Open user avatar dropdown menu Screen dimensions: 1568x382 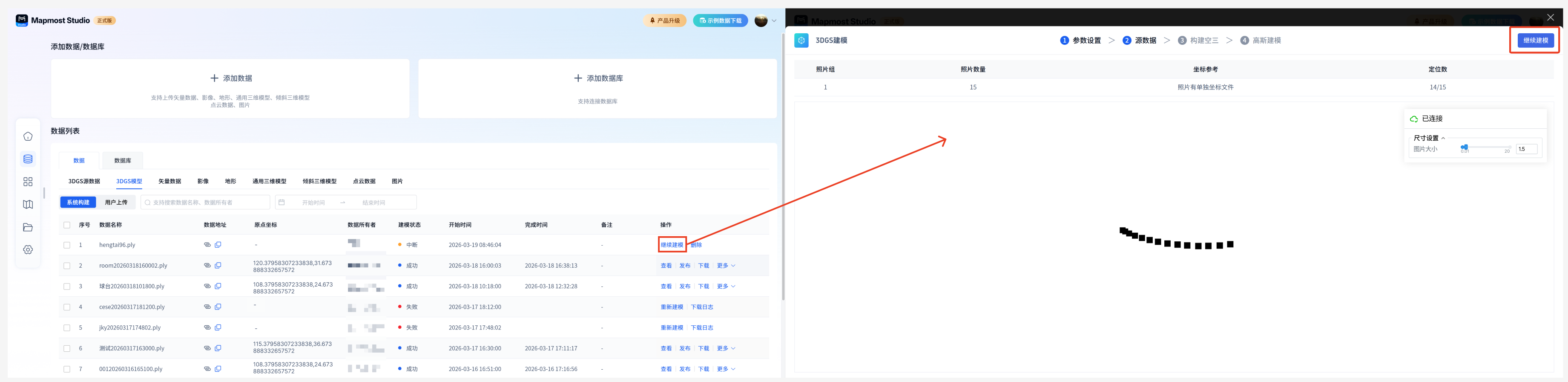click(765, 21)
